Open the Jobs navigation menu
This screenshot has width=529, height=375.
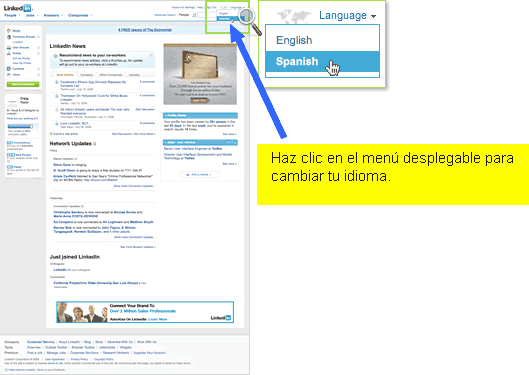coord(32,16)
